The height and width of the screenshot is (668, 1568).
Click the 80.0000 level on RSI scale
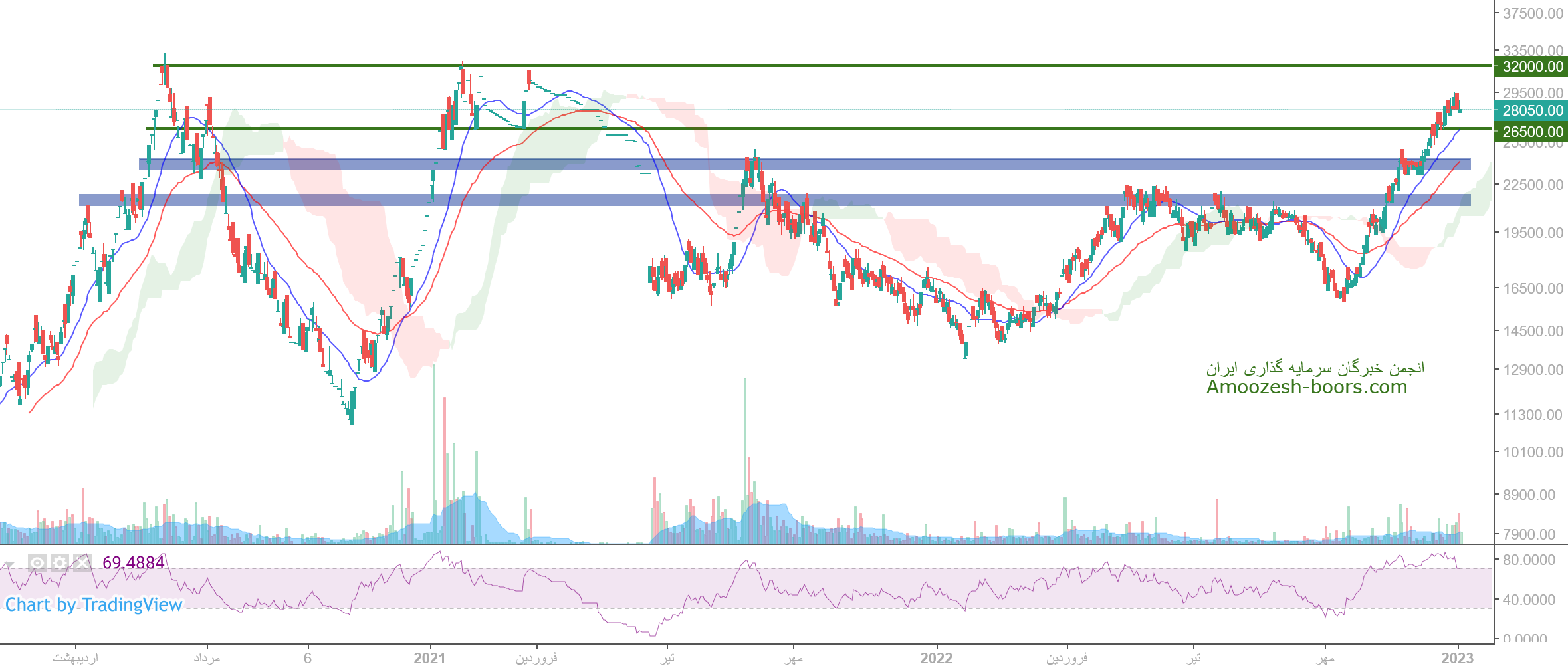[x=1529, y=560]
